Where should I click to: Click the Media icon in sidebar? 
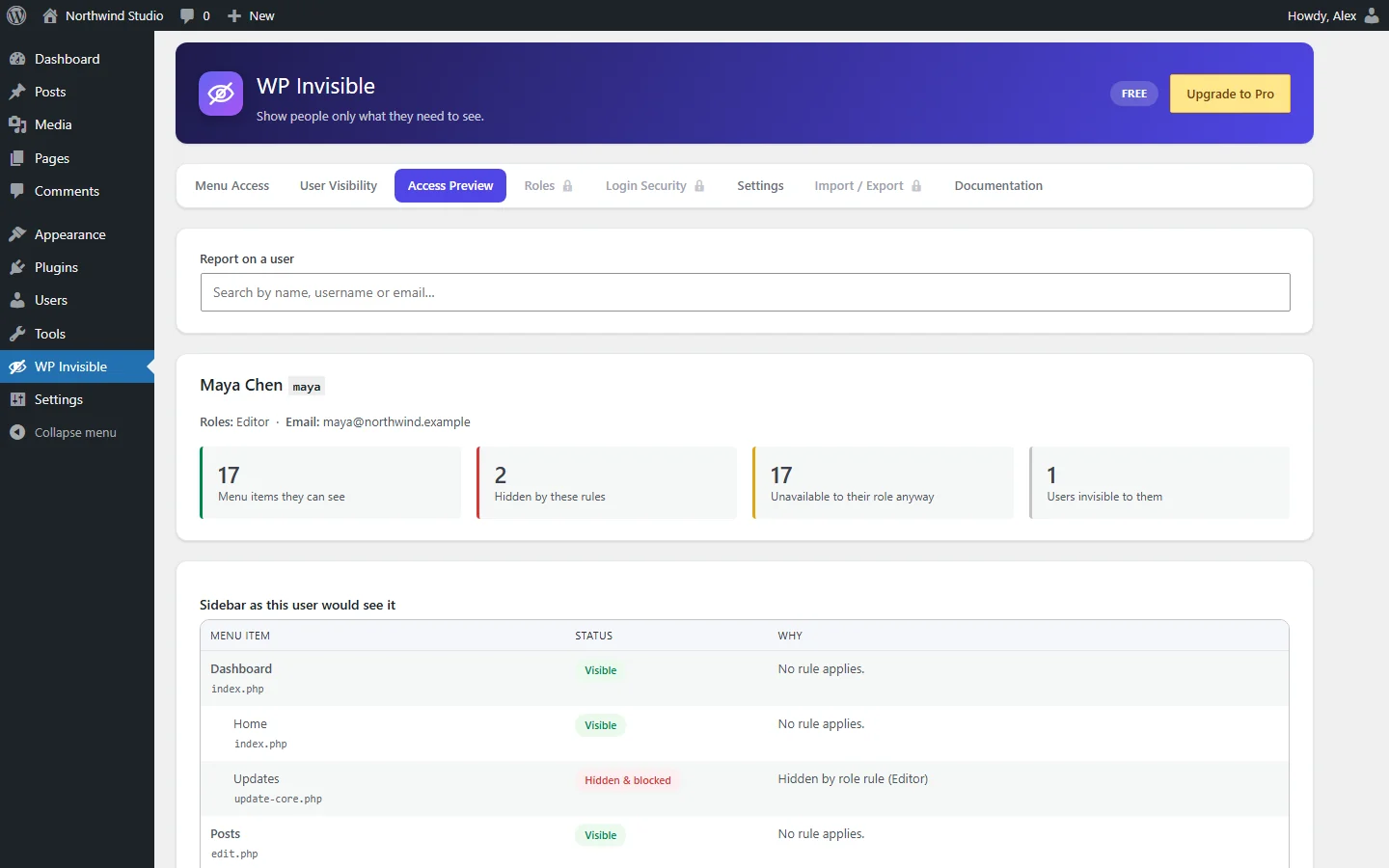tap(17, 124)
